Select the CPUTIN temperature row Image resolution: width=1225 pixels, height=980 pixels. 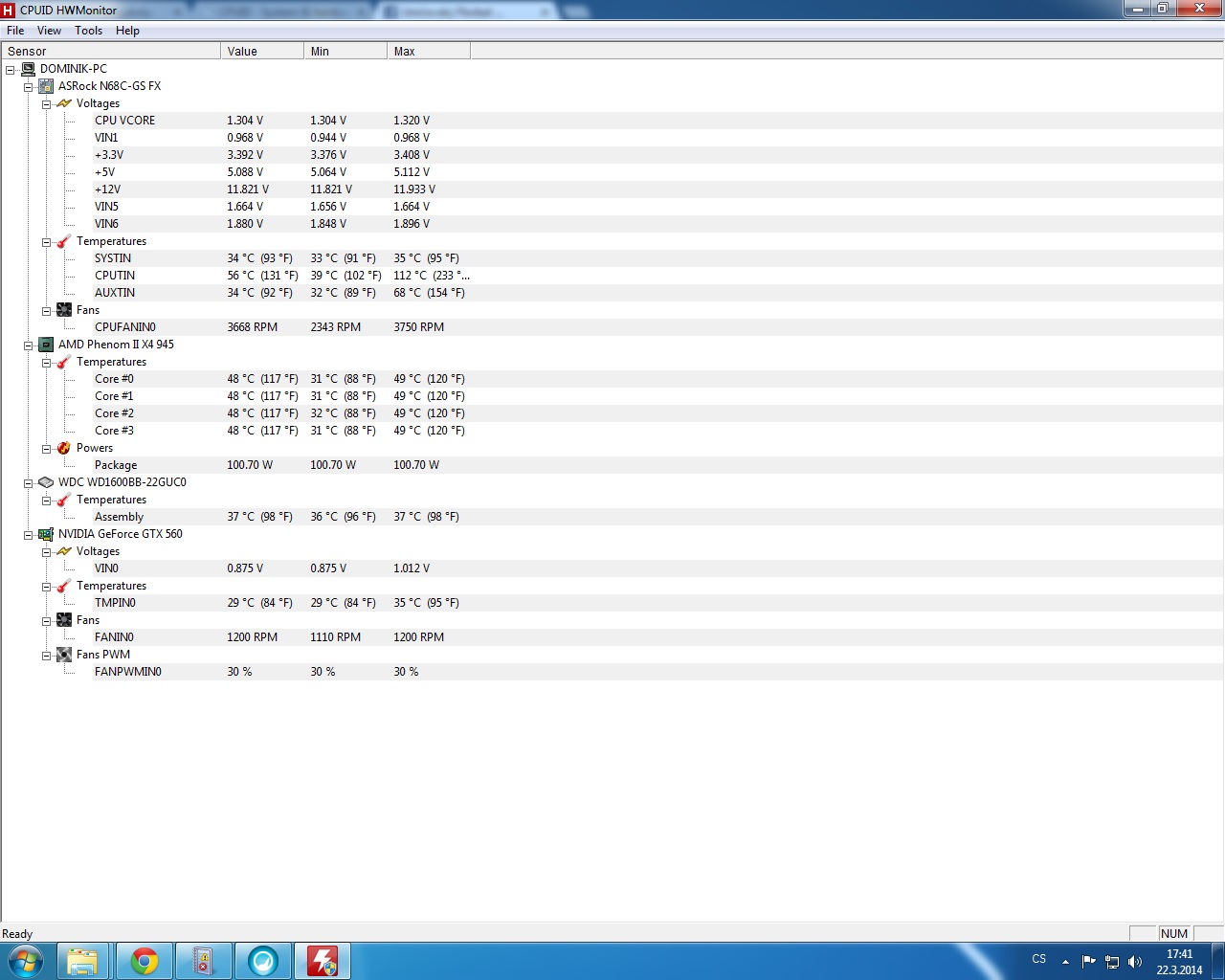[115, 276]
